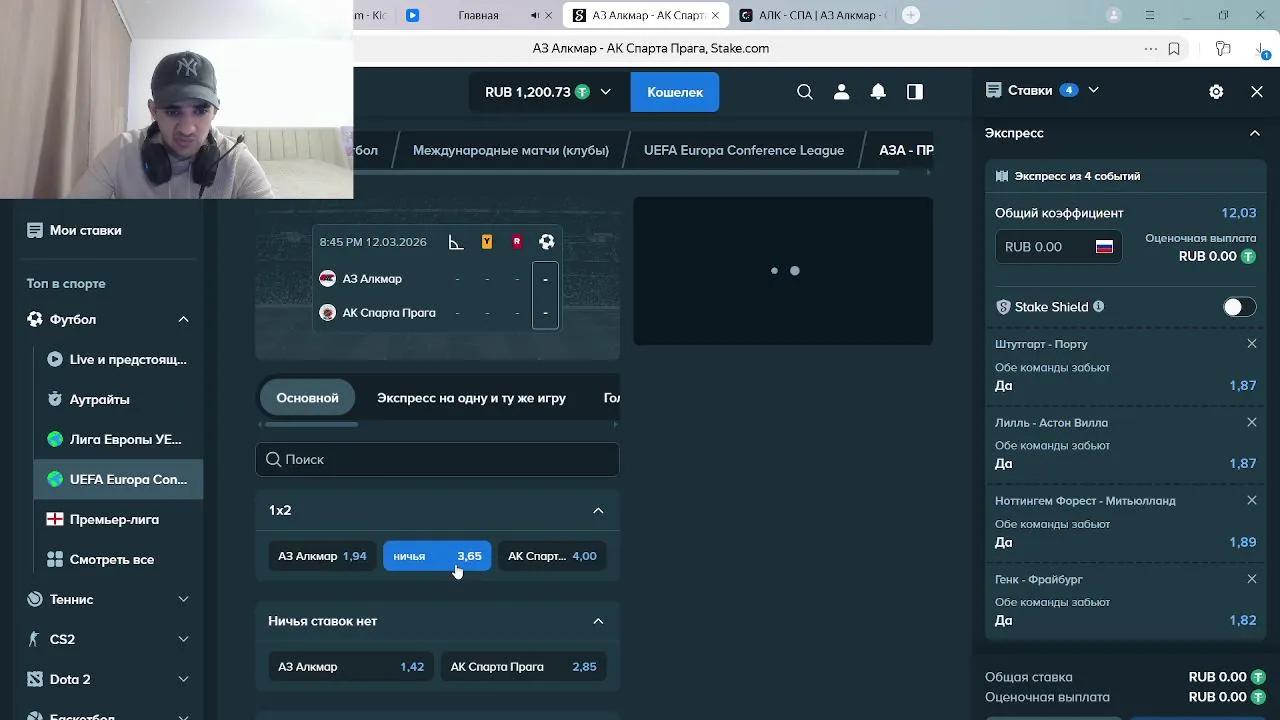Bet on АЗ Алкмар 1,94 in 1x2

tap(322, 556)
